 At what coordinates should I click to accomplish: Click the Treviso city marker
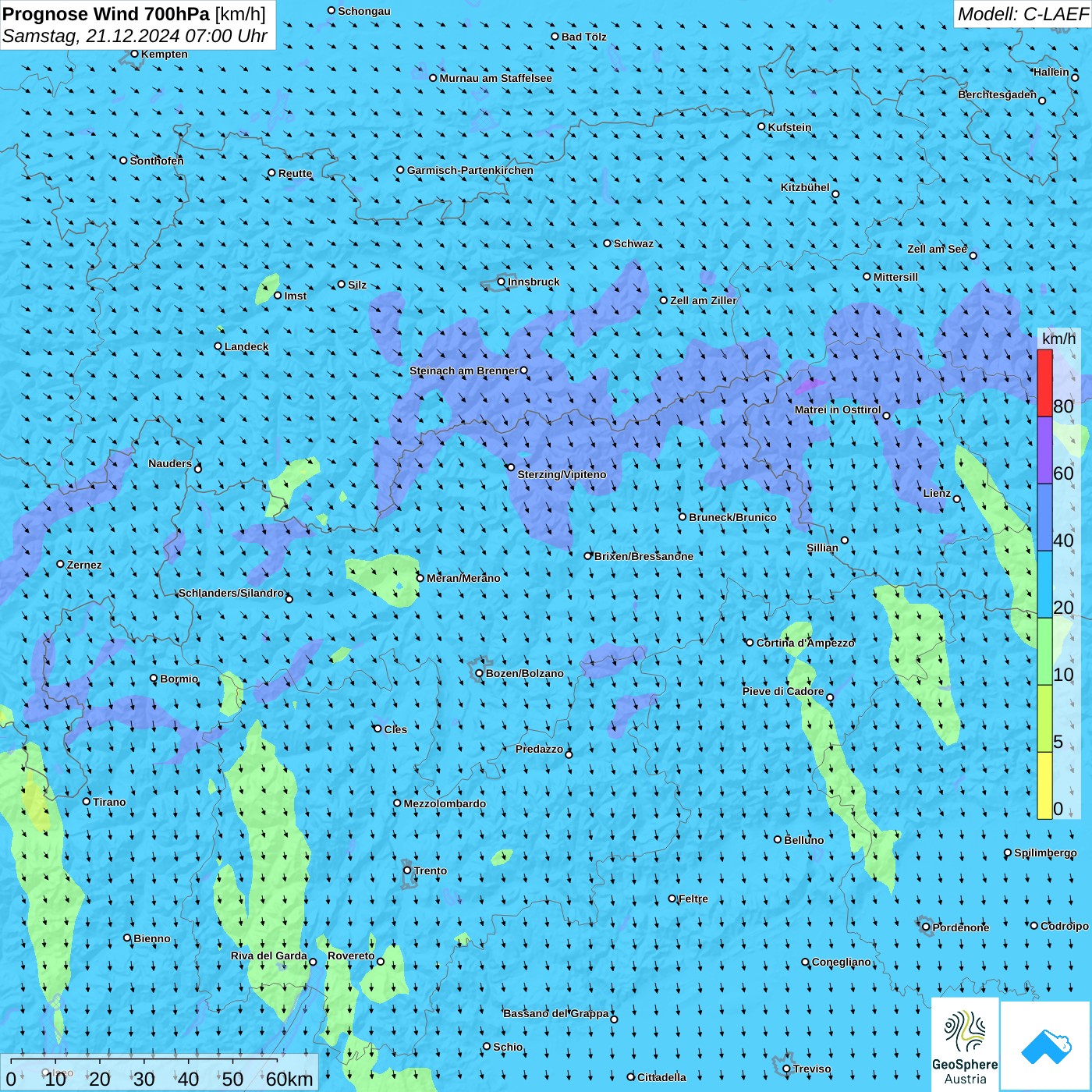point(787,1069)
